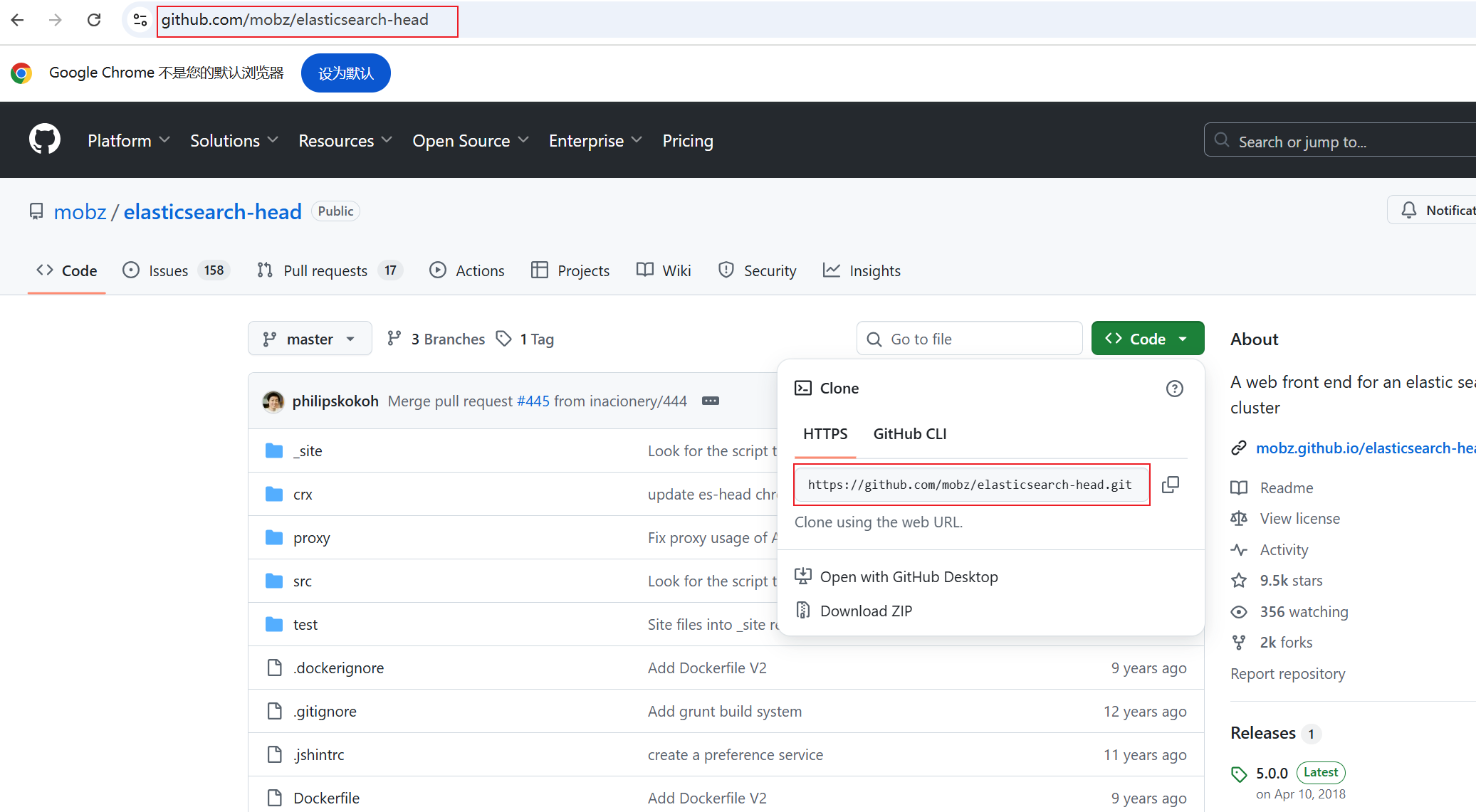
Task: Reload the page using the refresh icon
Action: click(94, 20)
